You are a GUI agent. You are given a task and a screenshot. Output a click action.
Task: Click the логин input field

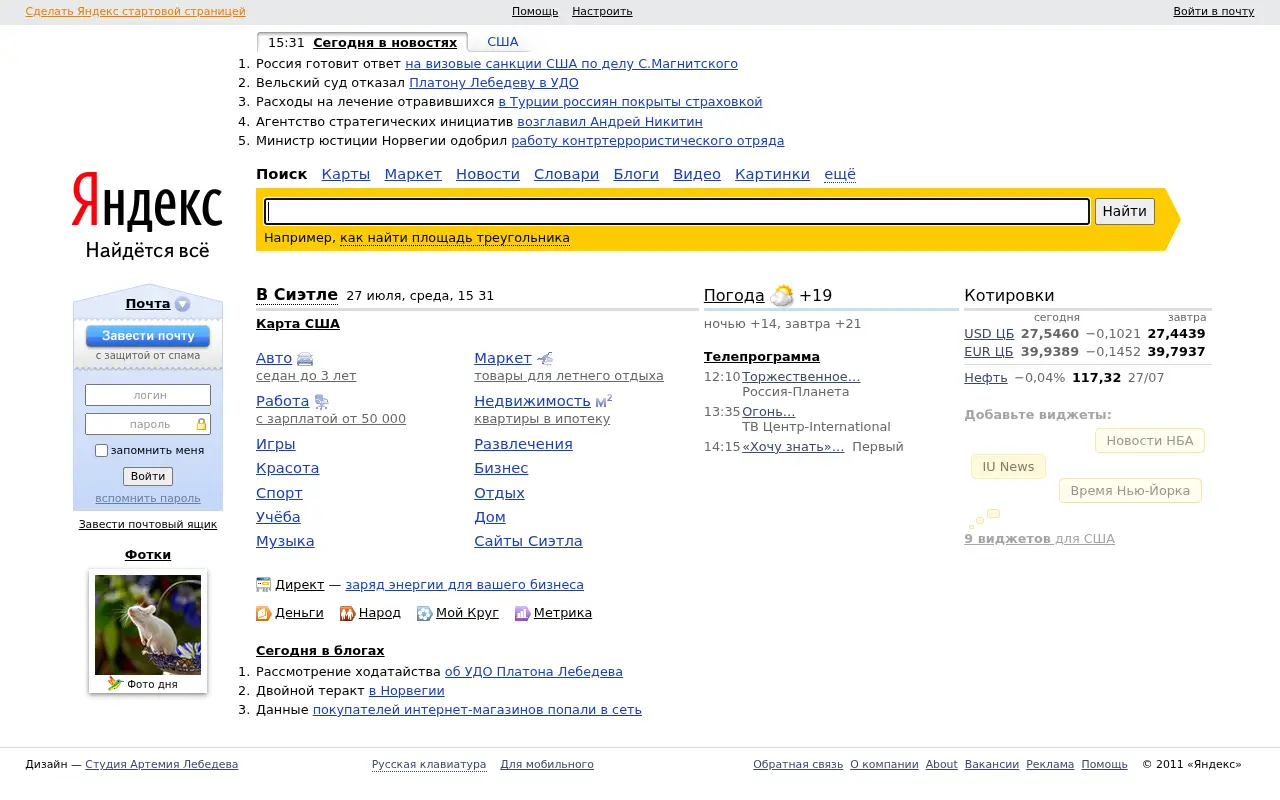[148, 395]
